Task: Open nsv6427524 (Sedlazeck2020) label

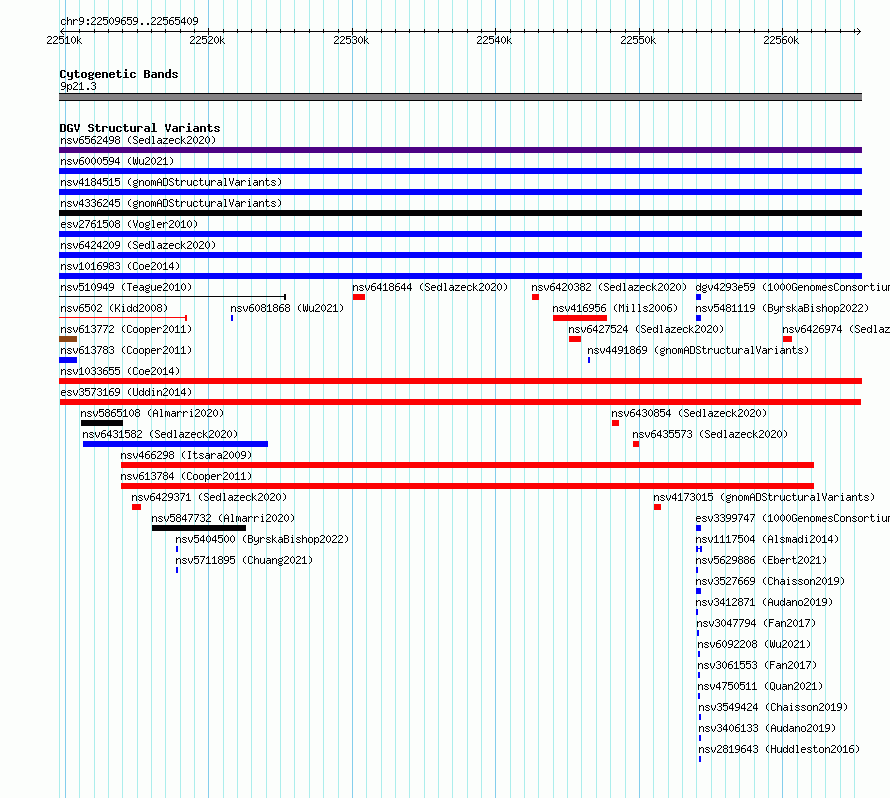Action: (646, 329)
